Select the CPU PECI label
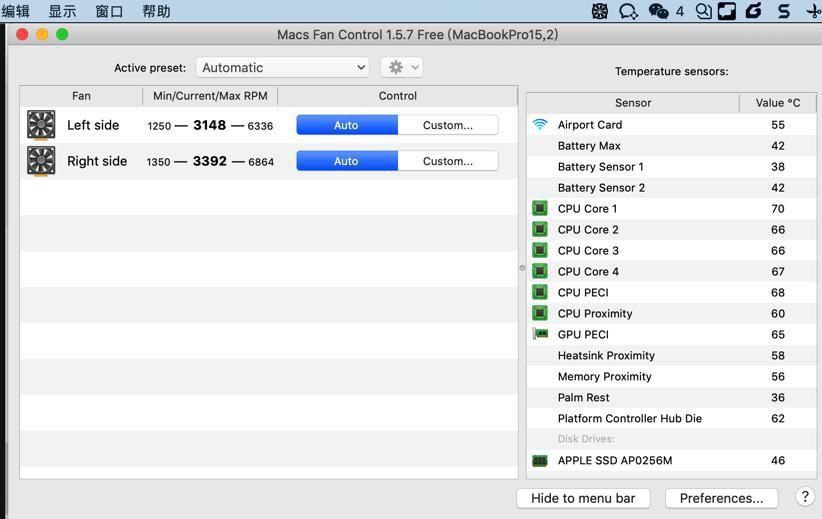This screenshot has height=519, width=822. pos(583,293)
